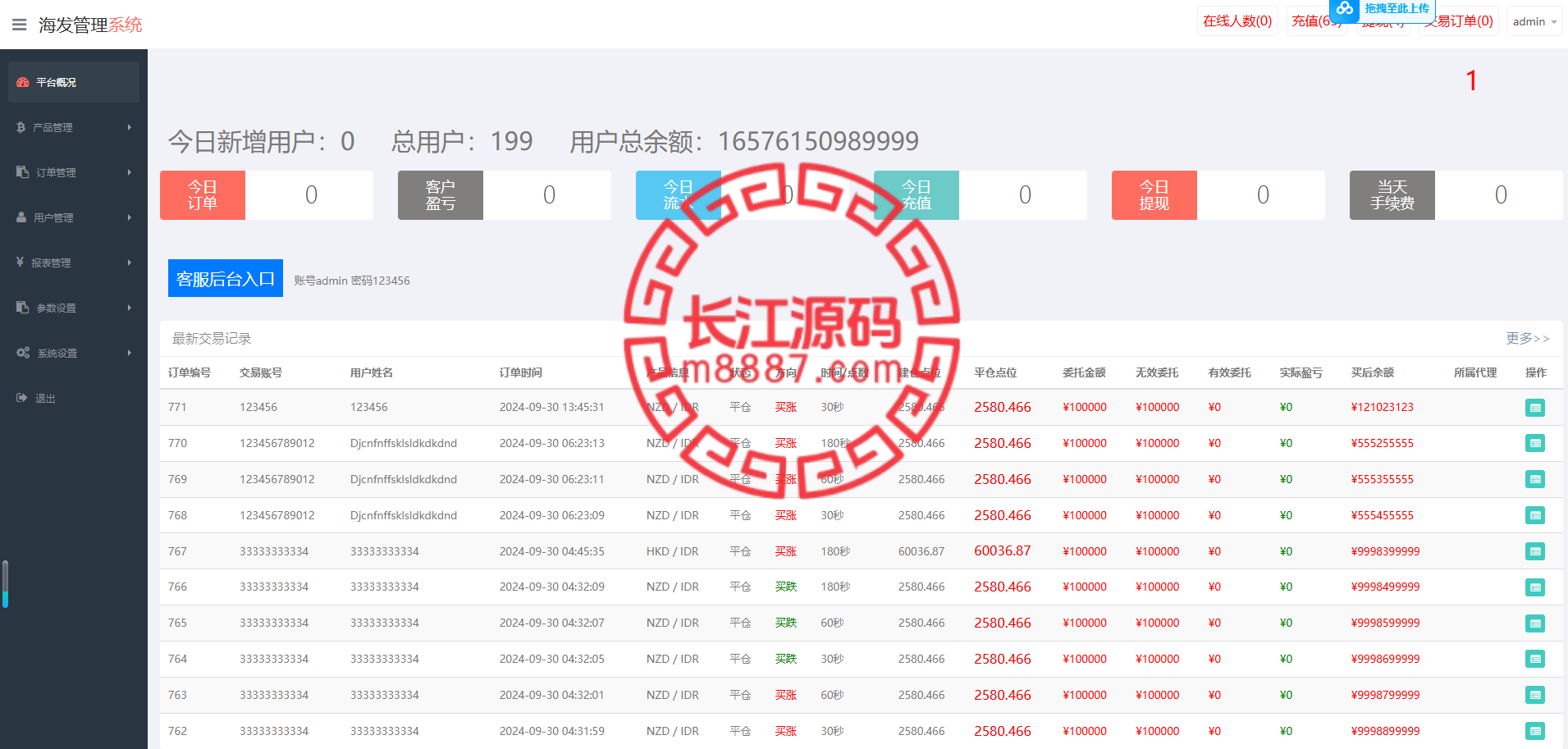Click the cloud upload icon at top

click(1344, 9)
